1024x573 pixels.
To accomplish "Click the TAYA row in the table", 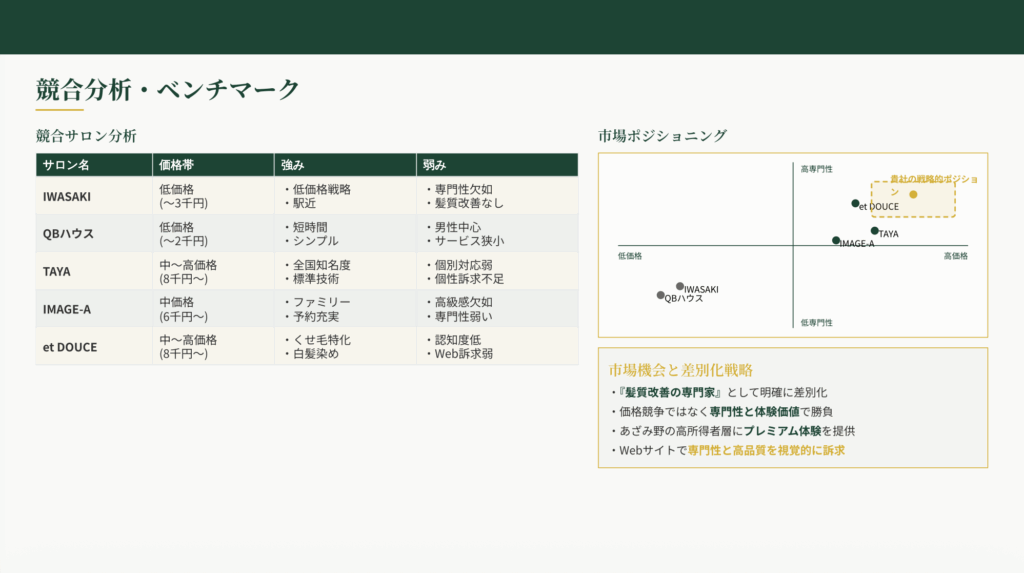I will pyautogui.click(x=57, y=271).
